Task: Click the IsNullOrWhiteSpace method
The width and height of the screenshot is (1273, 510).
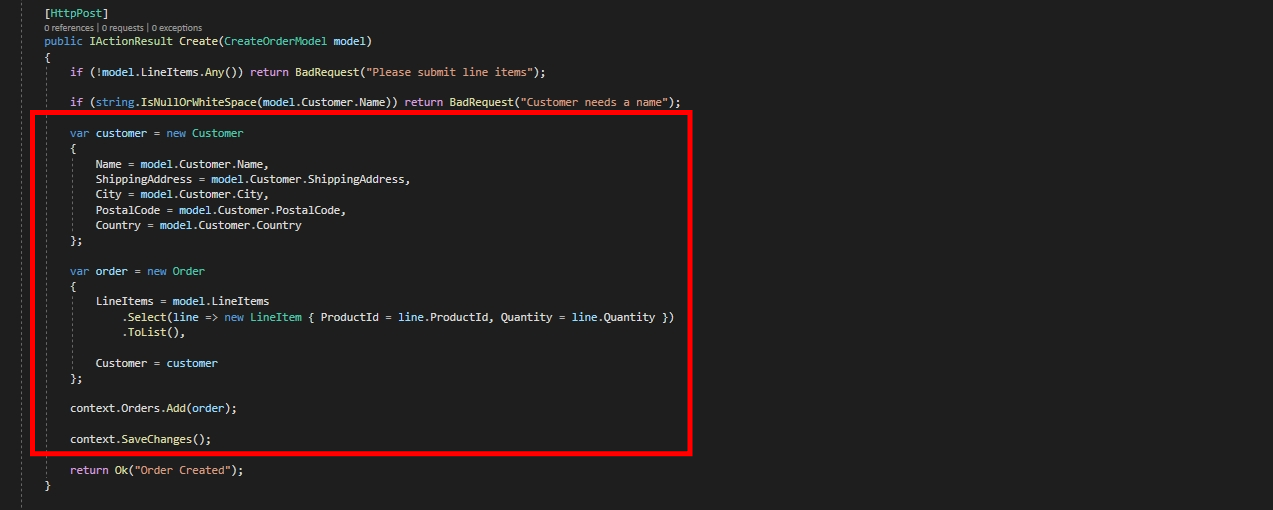Action: coord(199,102)
